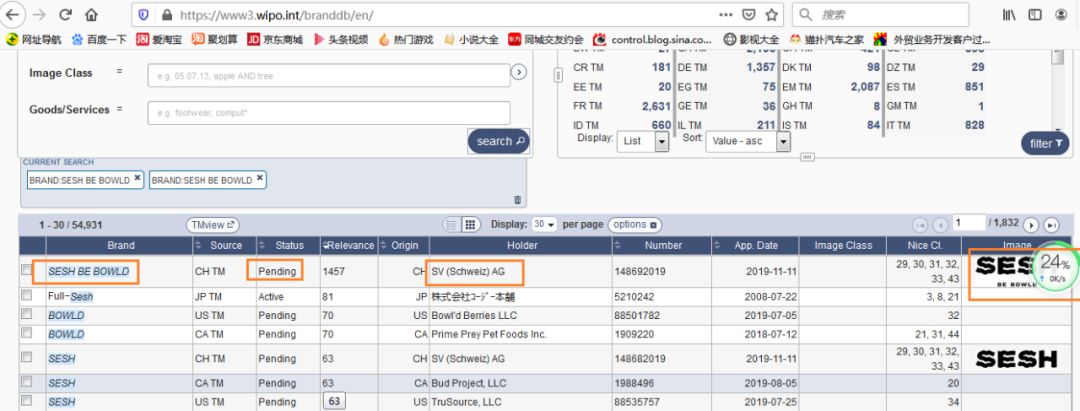The height and width of the screenshot is (411, 1080).
Task: Click the SESH logo image thumbnail
Action: tap(1017, 358)
